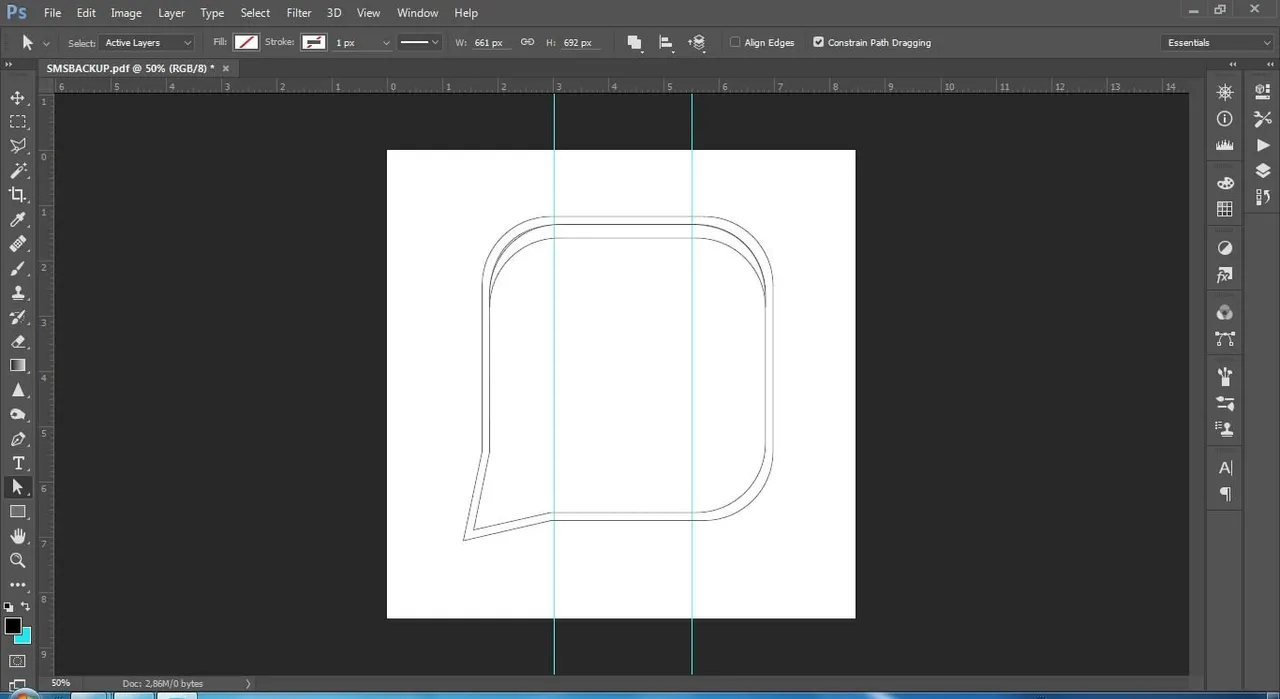Image resolution: width=1280 pixels, height=699 pixels.
Task: Select the Eraser tool
Action: tap(18, 341)
